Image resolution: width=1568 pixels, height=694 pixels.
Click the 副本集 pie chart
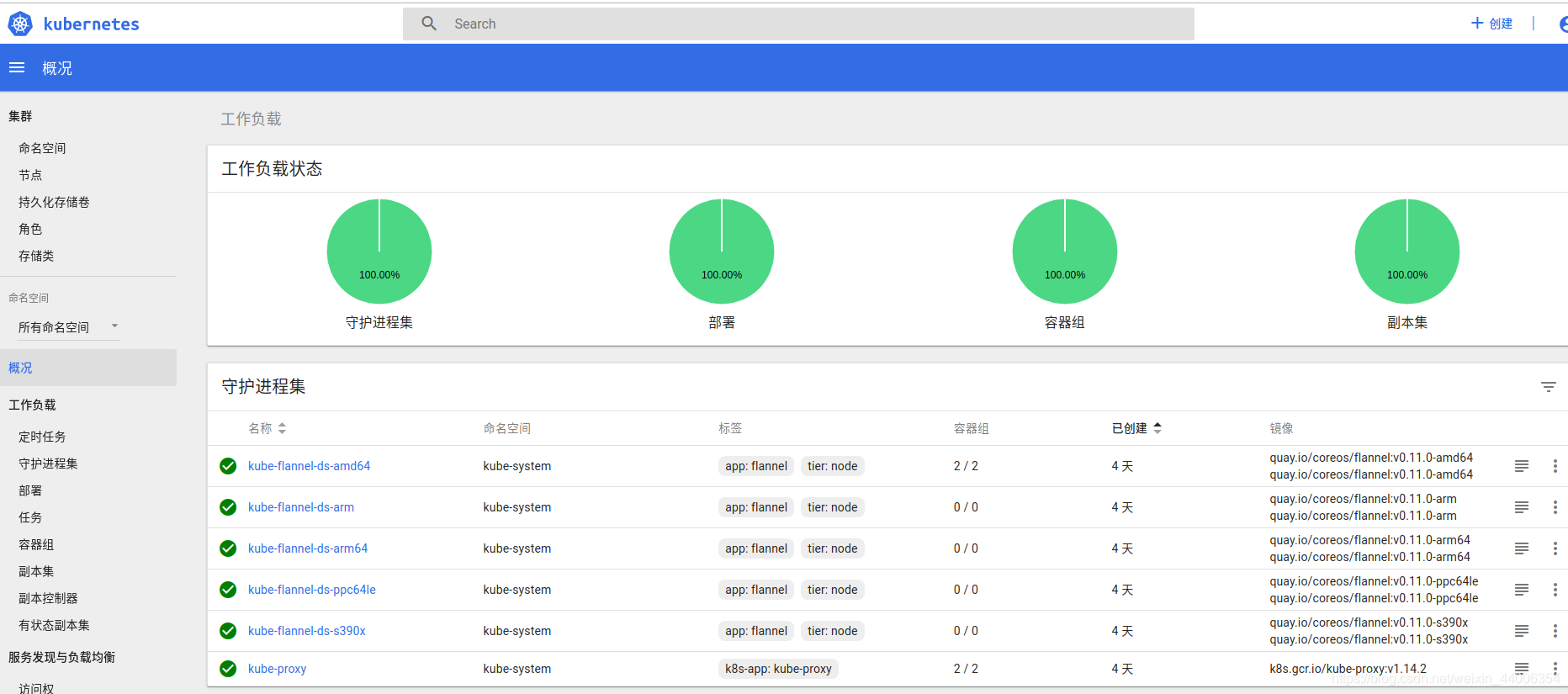(x=1407, y=252)
